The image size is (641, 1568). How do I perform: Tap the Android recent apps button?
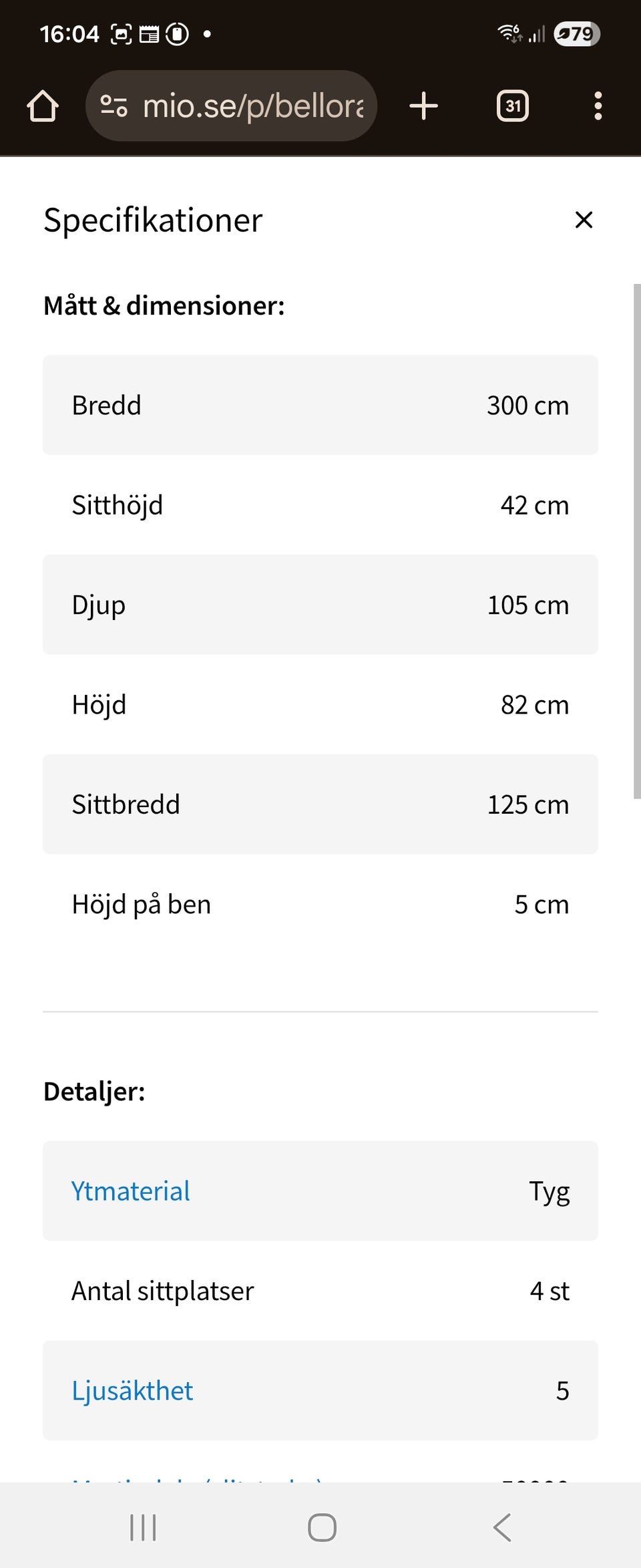(143, 1527)
